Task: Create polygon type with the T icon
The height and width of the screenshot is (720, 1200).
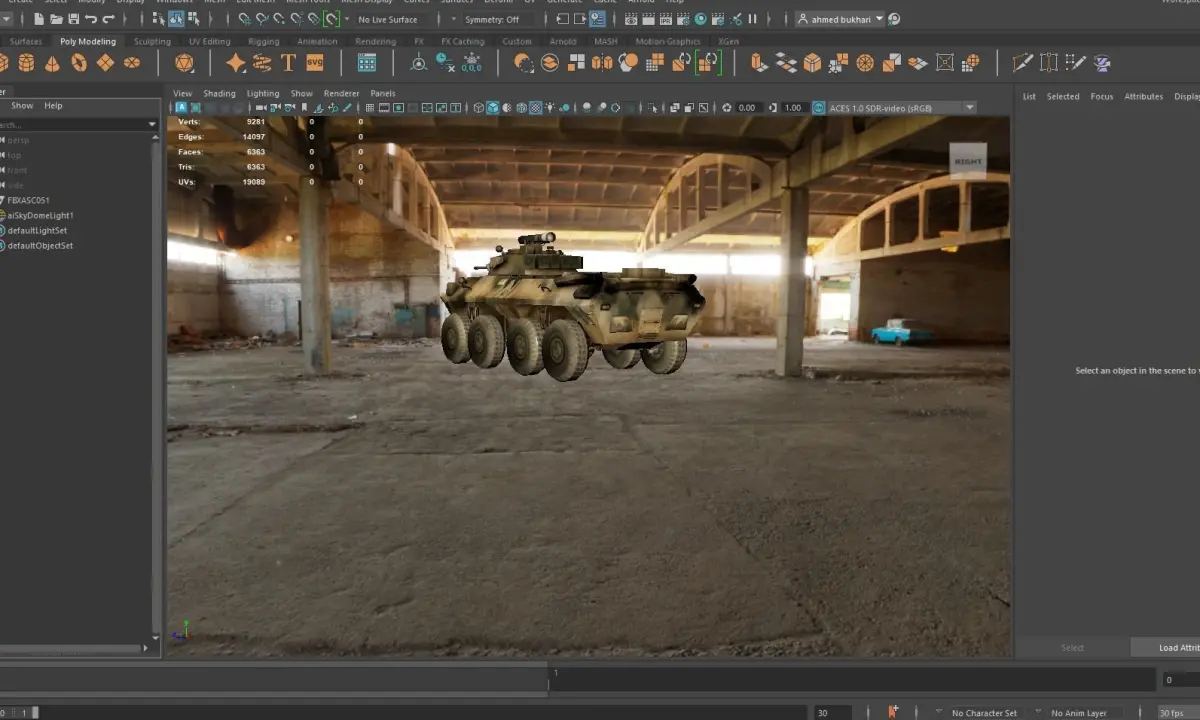Action: tap(288, 63)
